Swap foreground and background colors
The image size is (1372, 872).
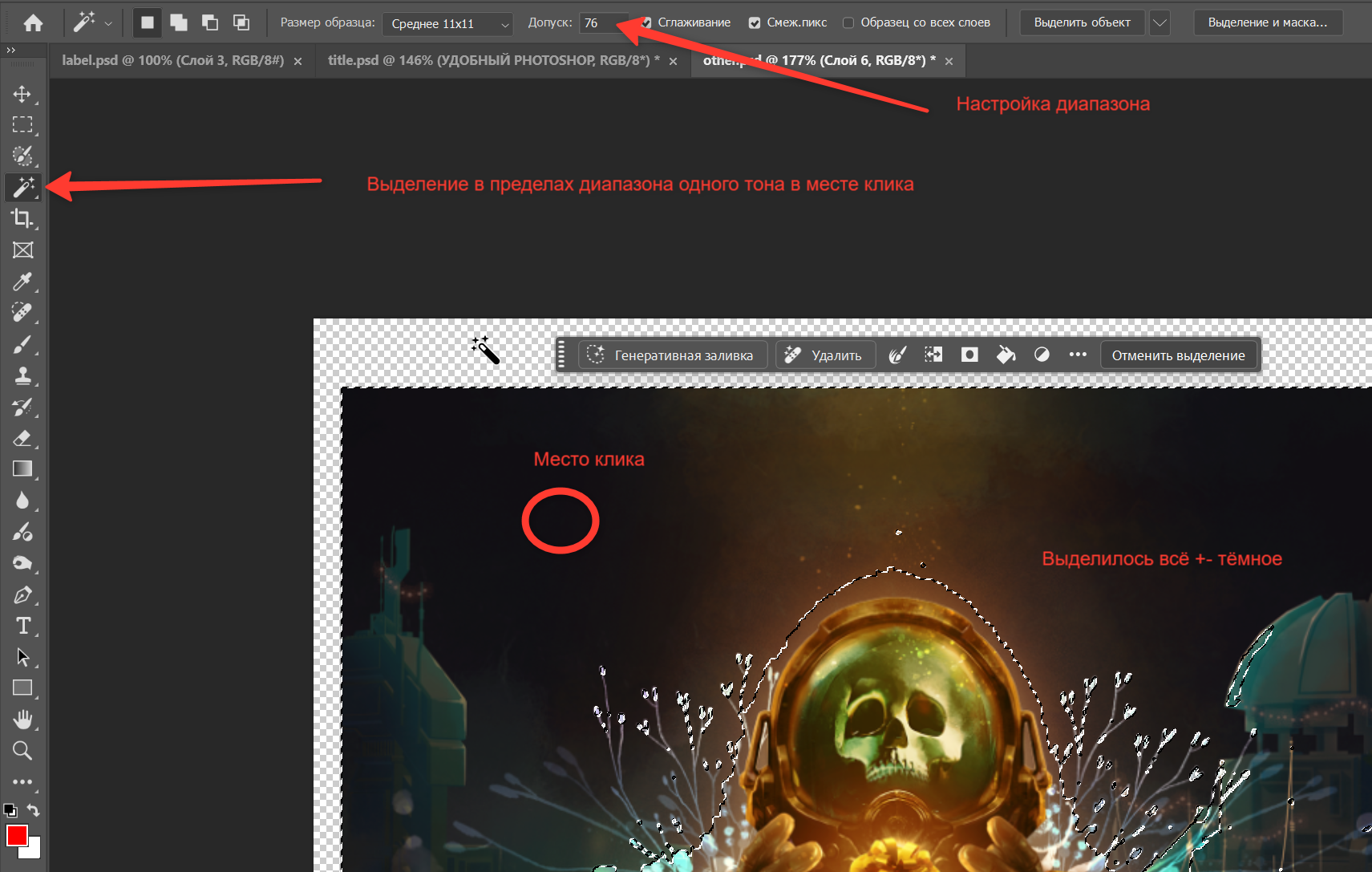33,810
